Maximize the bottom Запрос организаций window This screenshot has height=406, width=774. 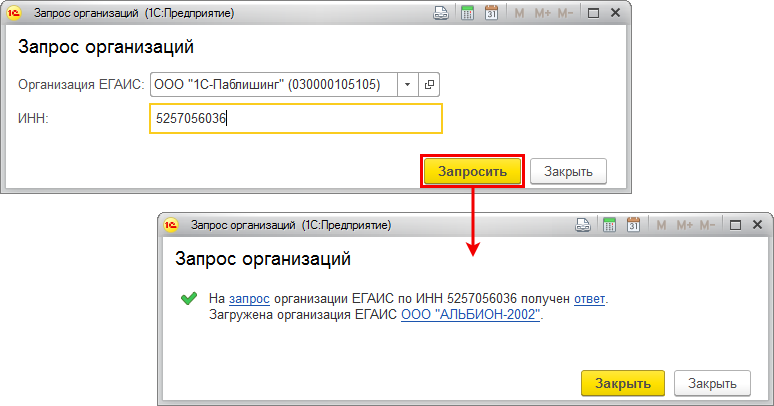[x=735, y=225]
